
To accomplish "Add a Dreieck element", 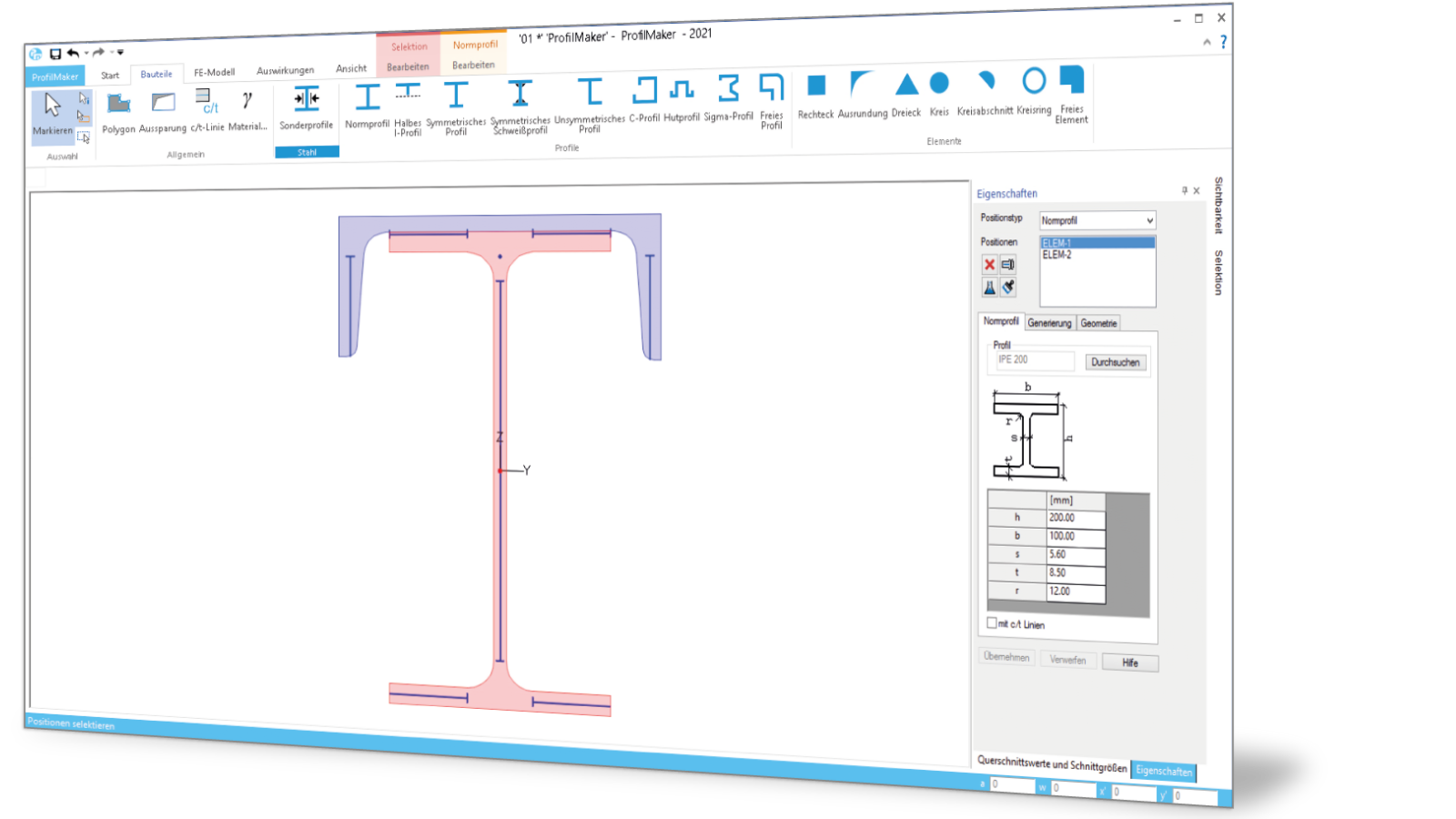I will click(906, 94).
